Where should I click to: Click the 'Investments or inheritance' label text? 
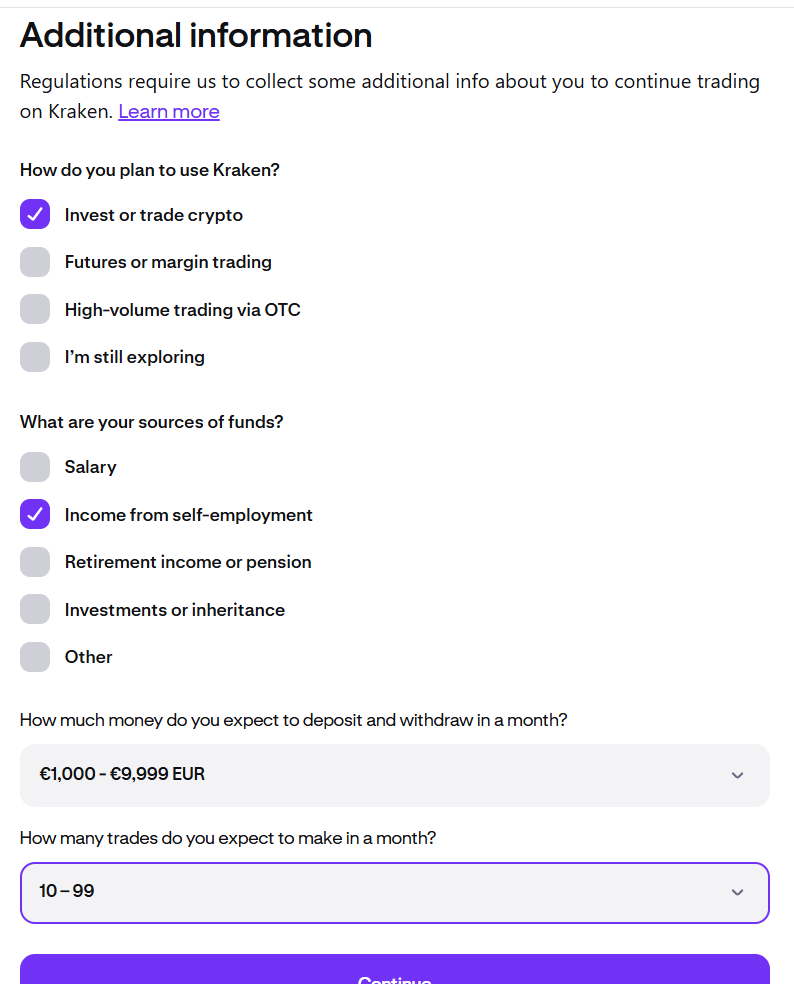click(174, 610)
